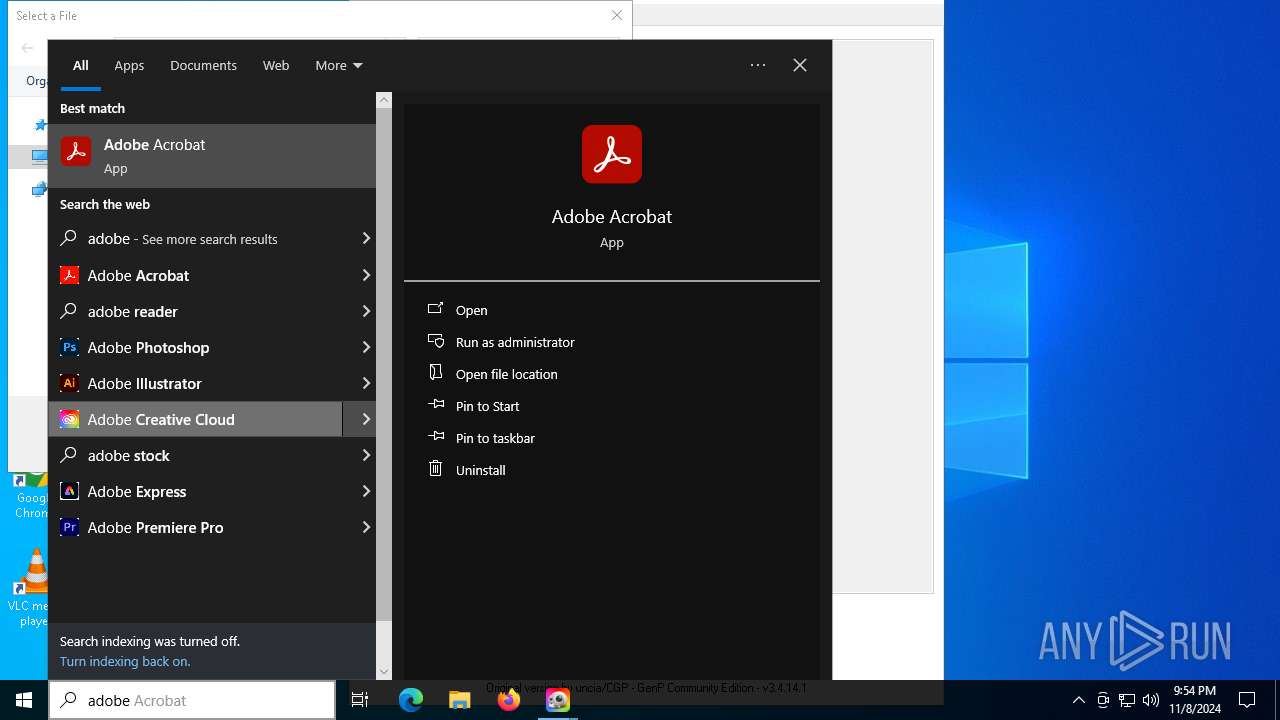
Task: Click the Adobe Creative Cloud icon
Action: tap(69, 419)
